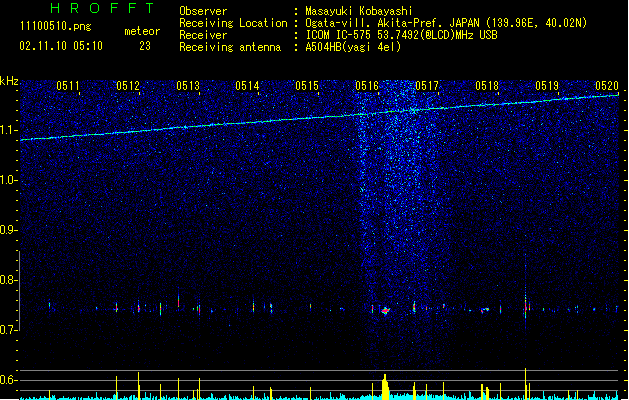Click the bright red meteor echo after 0516
The width and height of the screenshot is (629, 400).
[386, 311]
